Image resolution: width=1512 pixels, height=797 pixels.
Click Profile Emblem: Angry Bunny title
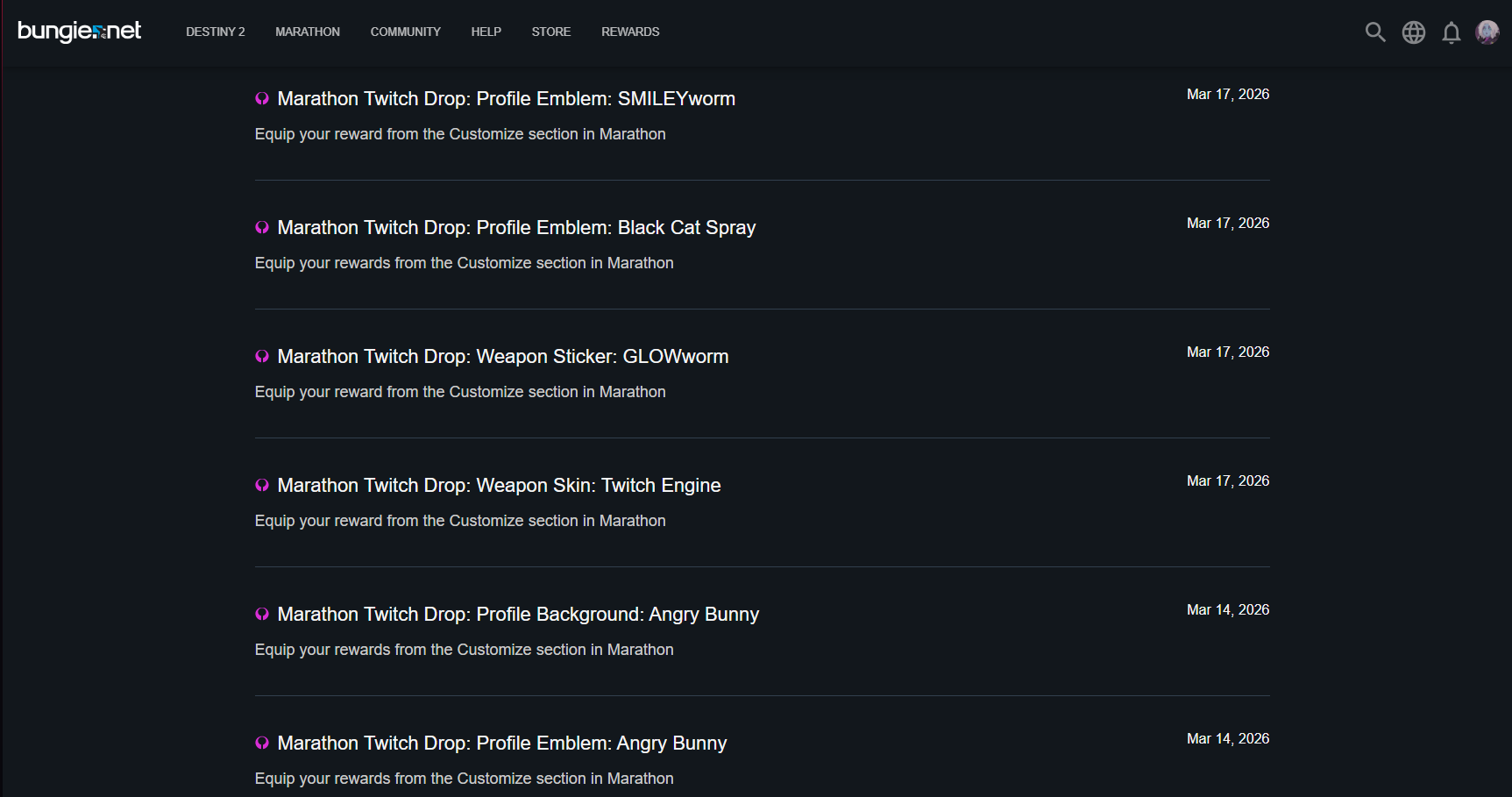501,744
